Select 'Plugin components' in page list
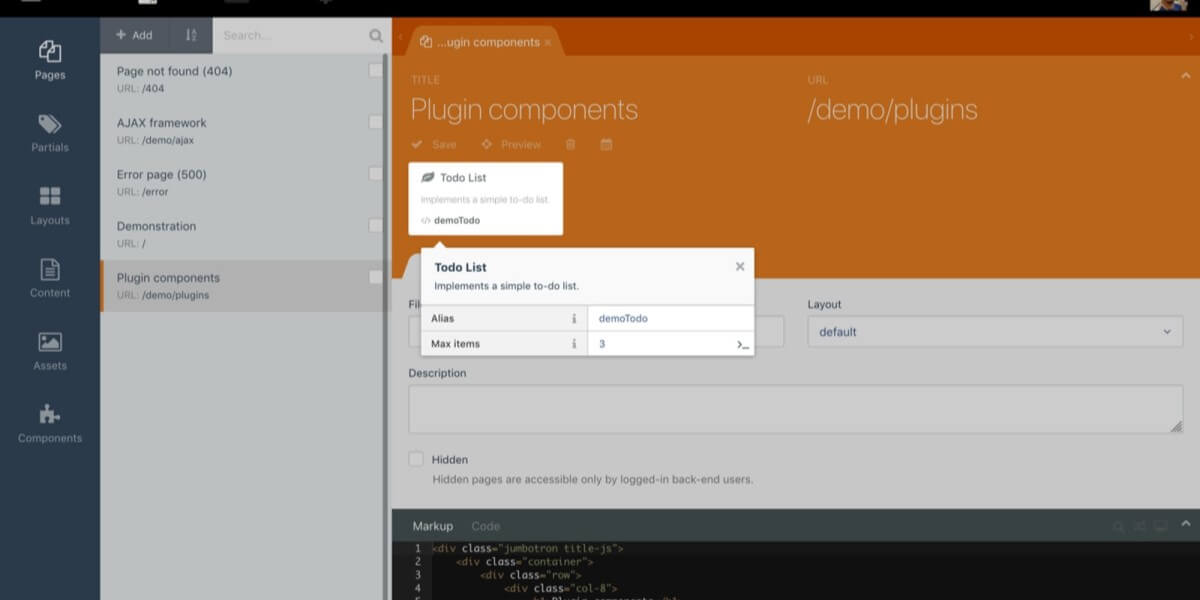Screen dimensions: 1200x600 243,286
